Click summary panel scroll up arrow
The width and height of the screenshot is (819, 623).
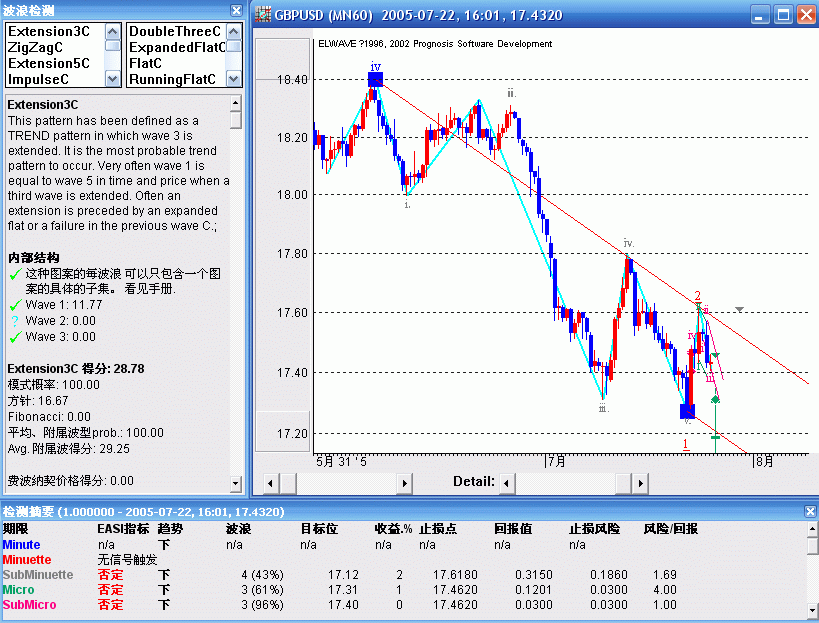click(x=812, y=528)
